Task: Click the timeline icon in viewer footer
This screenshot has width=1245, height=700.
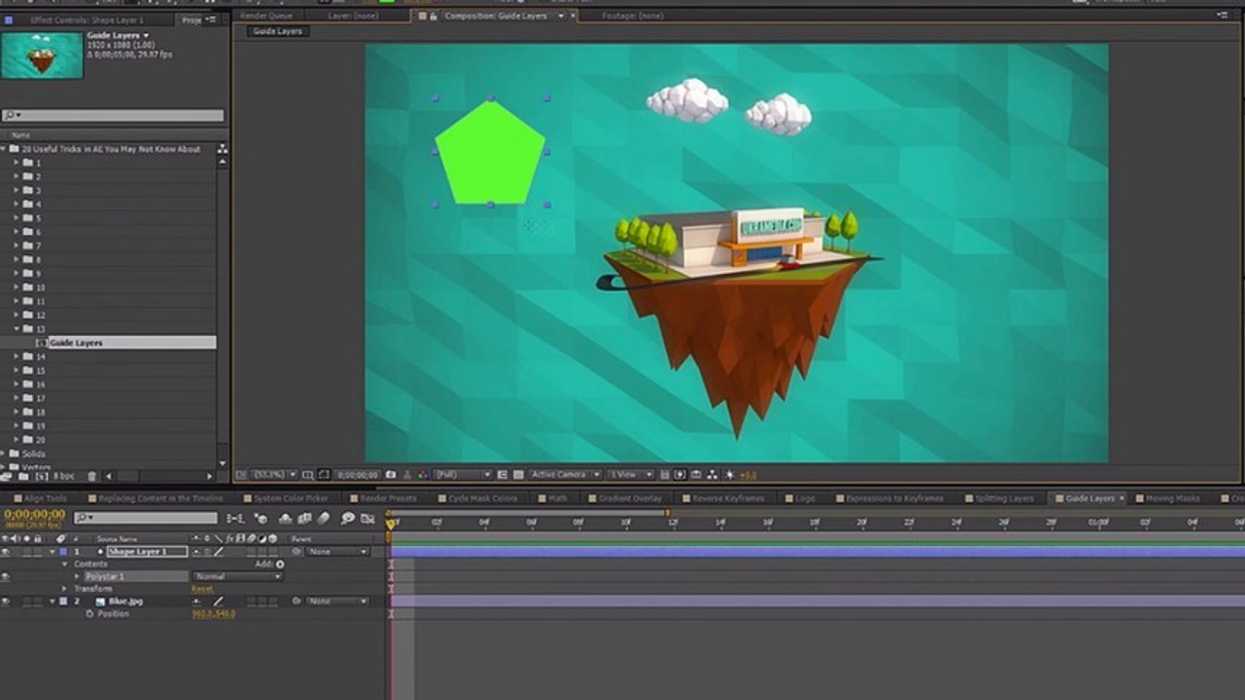Action: [x=696, y=475]
